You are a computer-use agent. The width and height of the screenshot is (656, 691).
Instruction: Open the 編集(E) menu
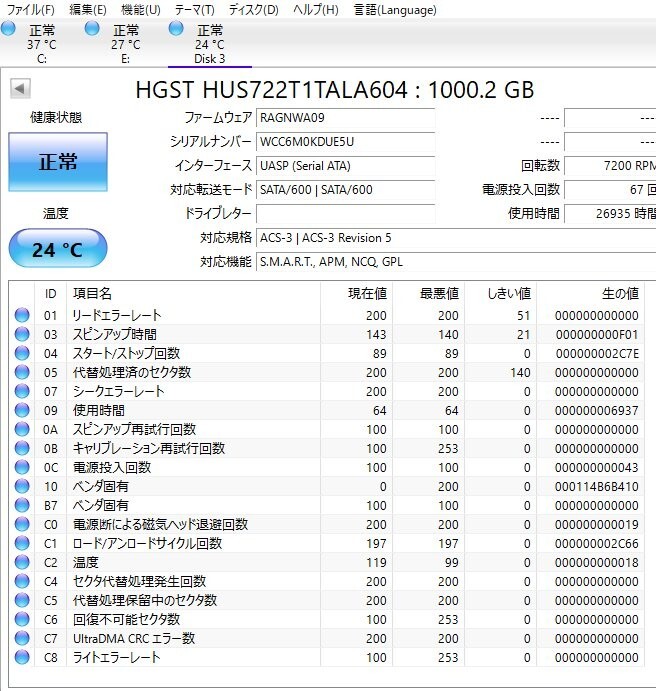(88, 9)
